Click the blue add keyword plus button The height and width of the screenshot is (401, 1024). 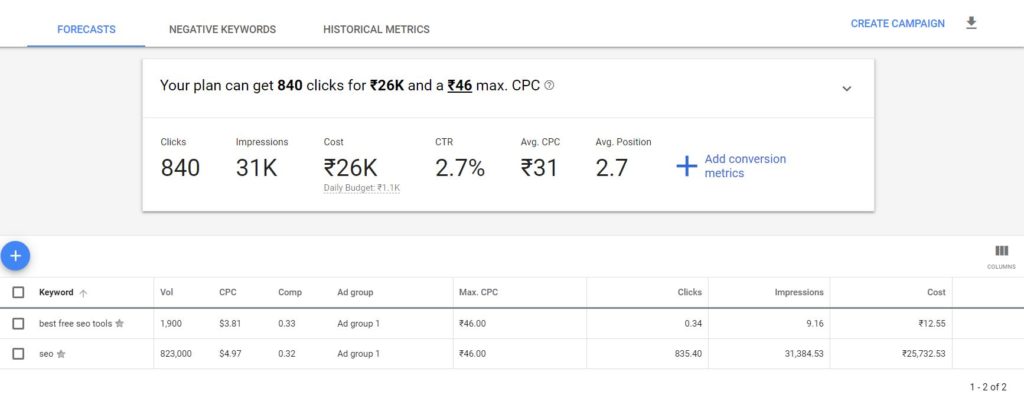tap(15, 256)
